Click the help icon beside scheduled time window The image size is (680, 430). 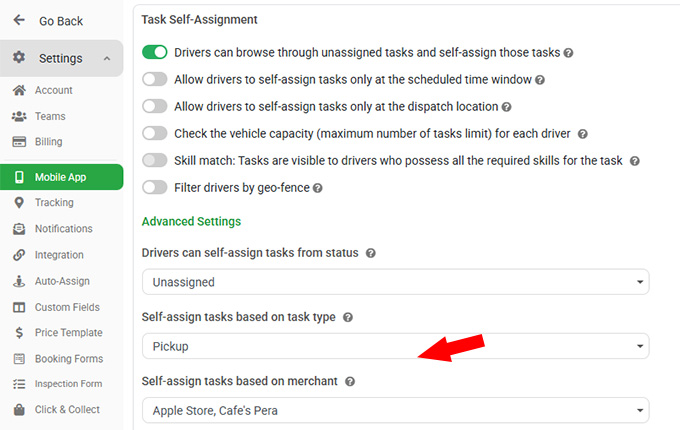[x=540, y=79]
